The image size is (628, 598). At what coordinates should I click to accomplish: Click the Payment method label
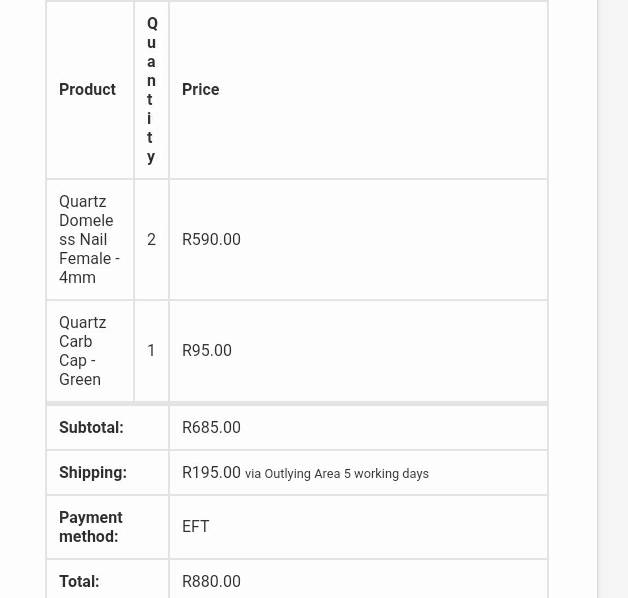tap(91, 527)
